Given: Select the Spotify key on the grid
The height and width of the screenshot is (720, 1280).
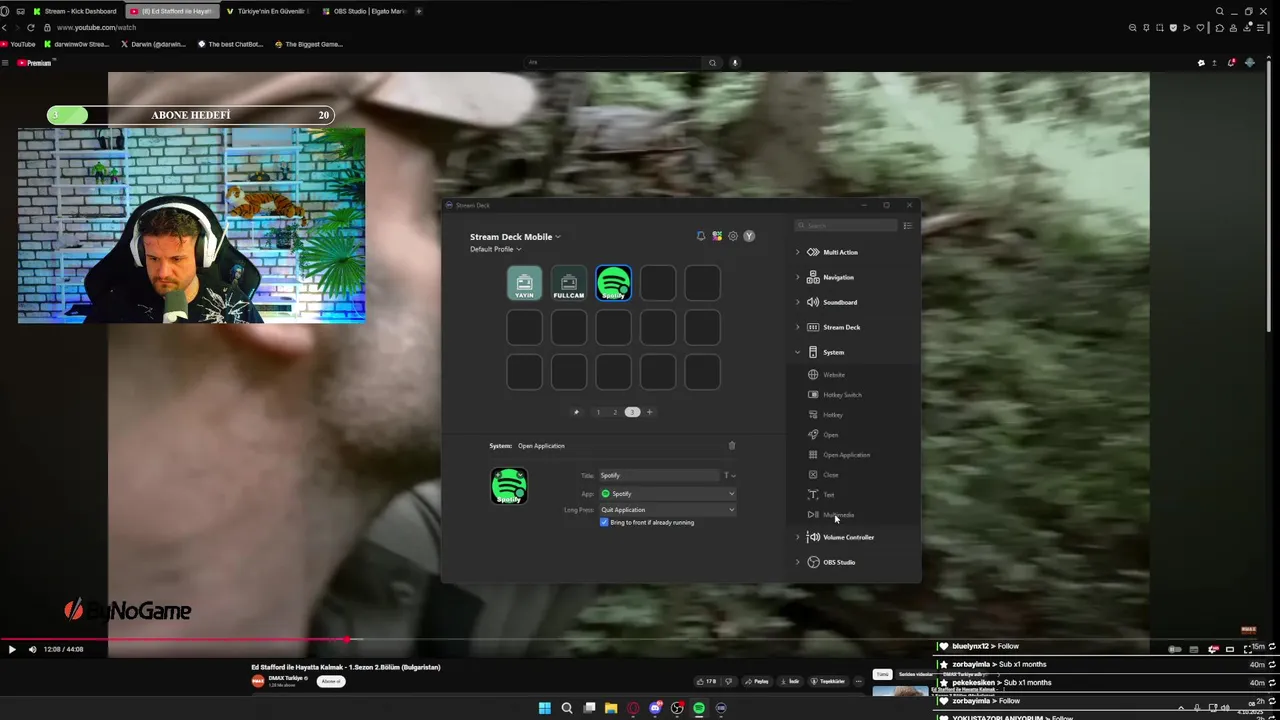Looking at the screenshot, I should pos(613,283).
